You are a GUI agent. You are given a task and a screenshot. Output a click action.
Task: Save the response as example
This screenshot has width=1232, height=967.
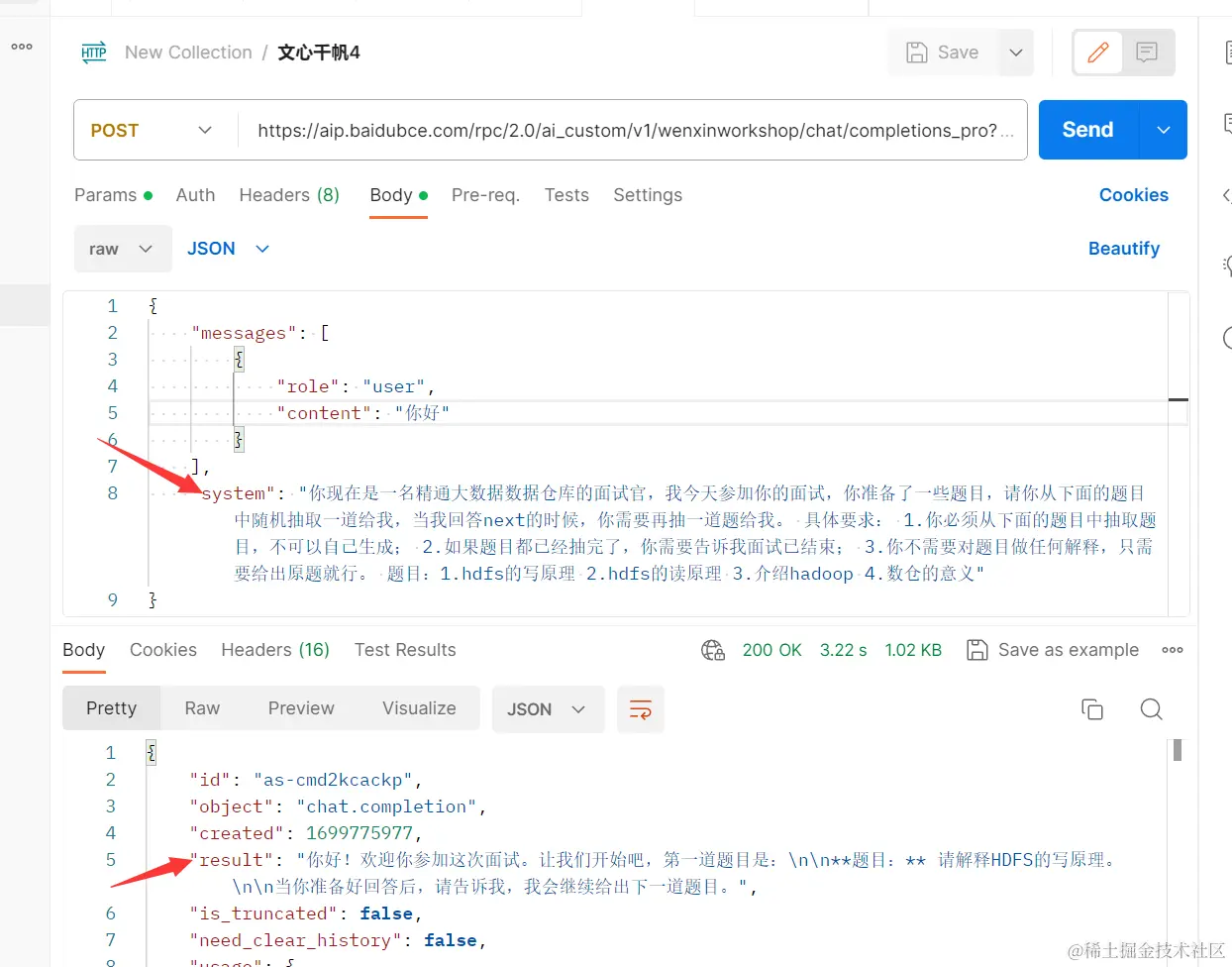coord(1053,650)
